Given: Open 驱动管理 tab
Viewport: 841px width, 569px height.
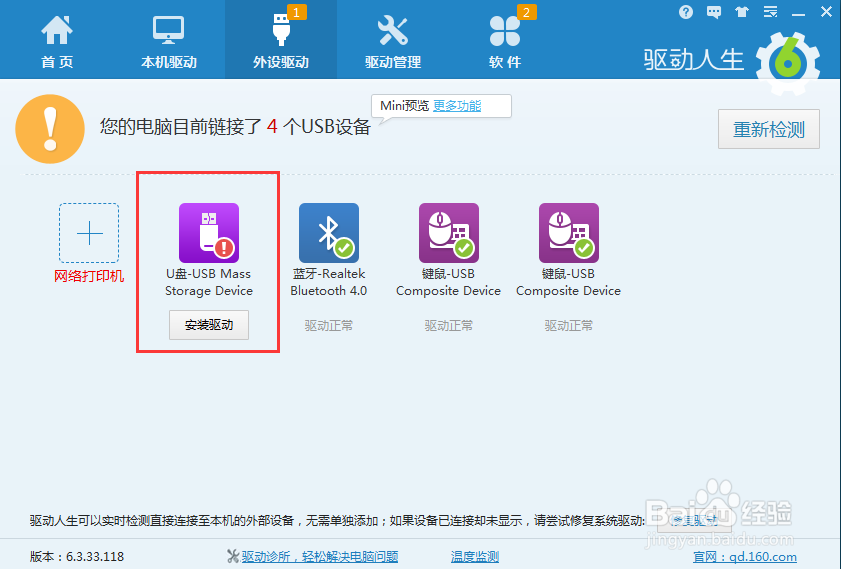Looking at the screenshot, I should [393, 42].
